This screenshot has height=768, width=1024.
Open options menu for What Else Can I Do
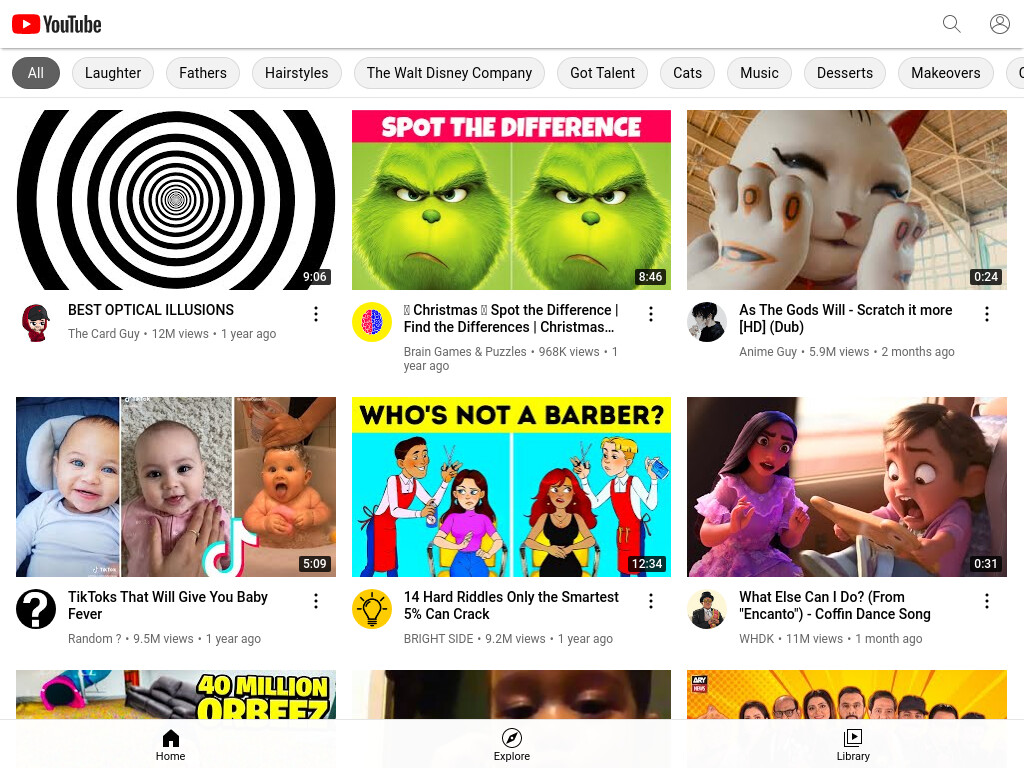[x=987, y=601]
